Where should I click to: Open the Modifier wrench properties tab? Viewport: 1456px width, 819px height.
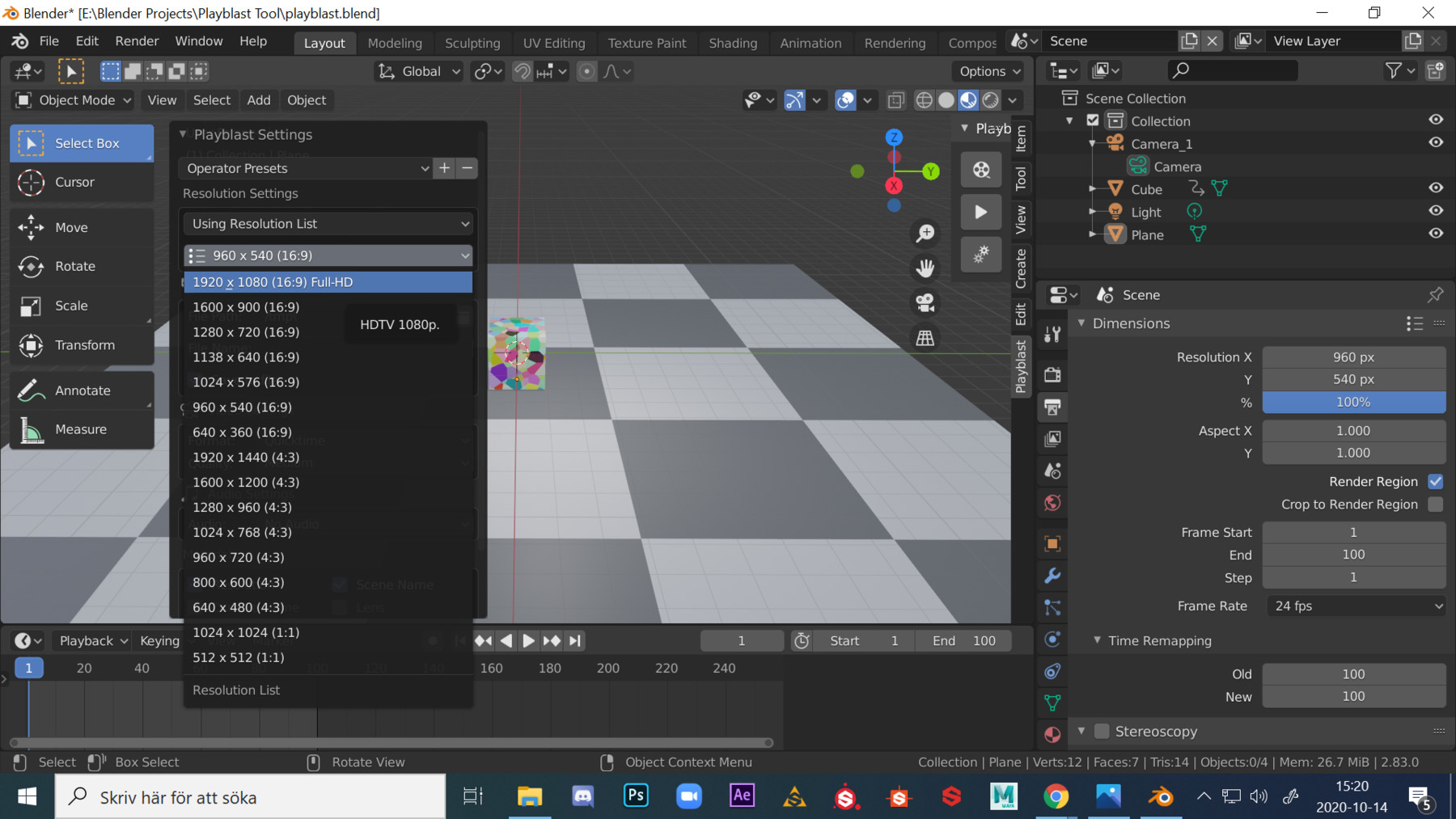[x=1052, y=576]
